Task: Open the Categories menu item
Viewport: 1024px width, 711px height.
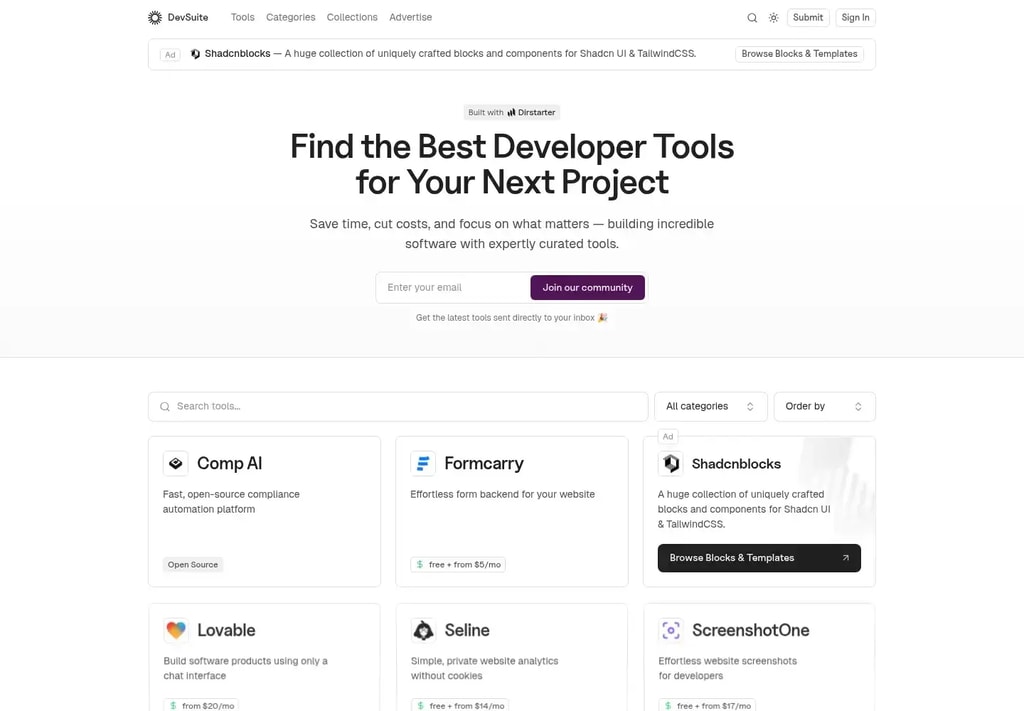Action: tap(291, 18)
